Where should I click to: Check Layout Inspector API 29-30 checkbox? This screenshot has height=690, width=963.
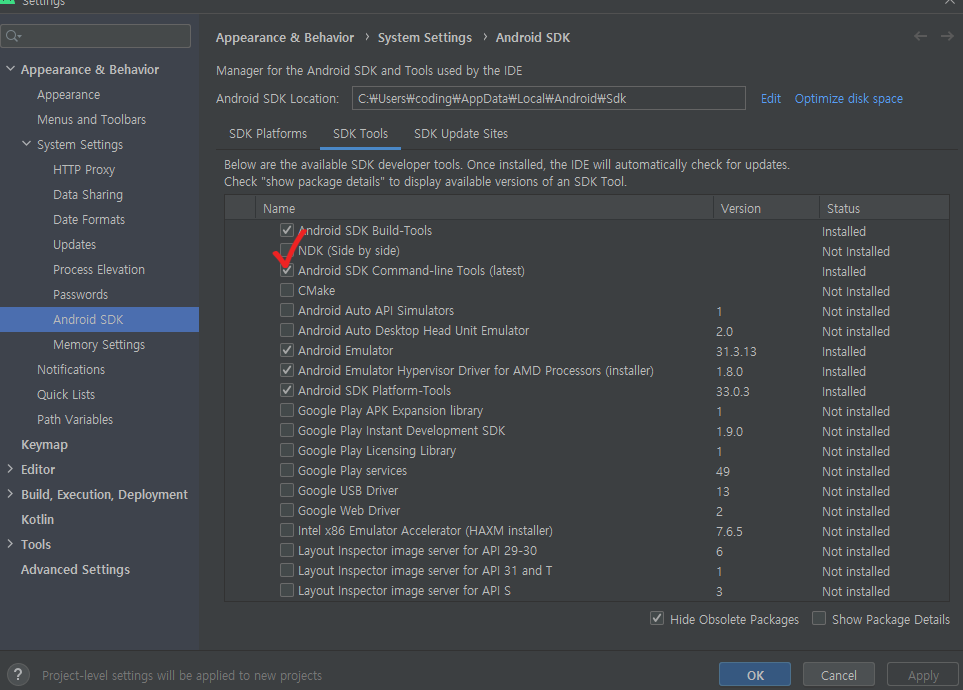pos(287,550)
